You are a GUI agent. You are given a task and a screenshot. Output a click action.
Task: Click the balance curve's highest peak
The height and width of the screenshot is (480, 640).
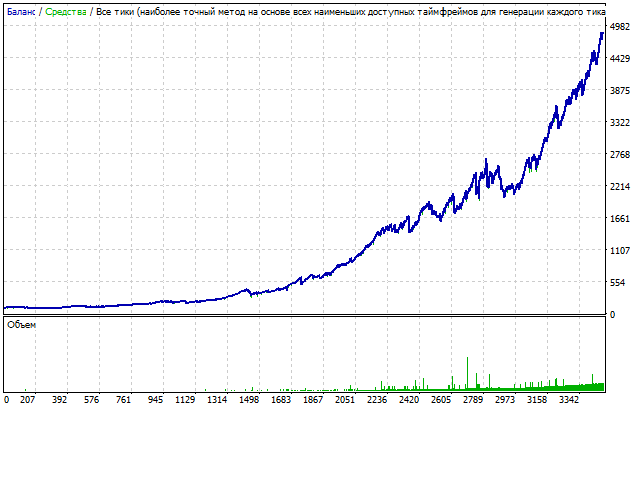[x=602, y=33]
